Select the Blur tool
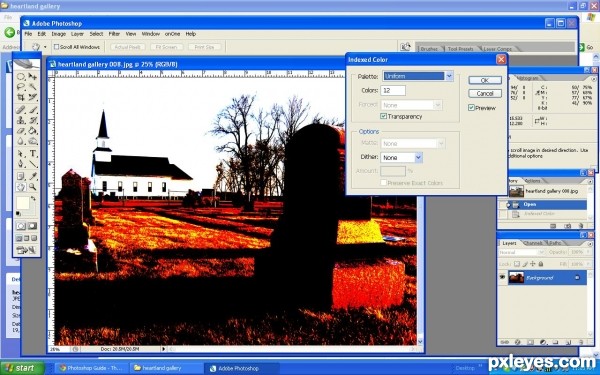 [x=21, y=141]
